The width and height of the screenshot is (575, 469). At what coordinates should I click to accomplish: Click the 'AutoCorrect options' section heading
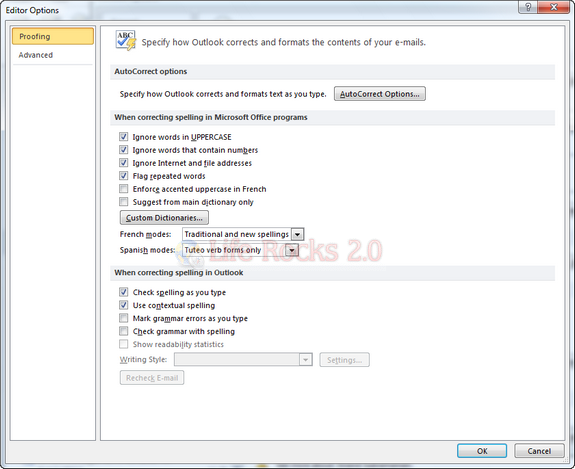click(151, 72)
